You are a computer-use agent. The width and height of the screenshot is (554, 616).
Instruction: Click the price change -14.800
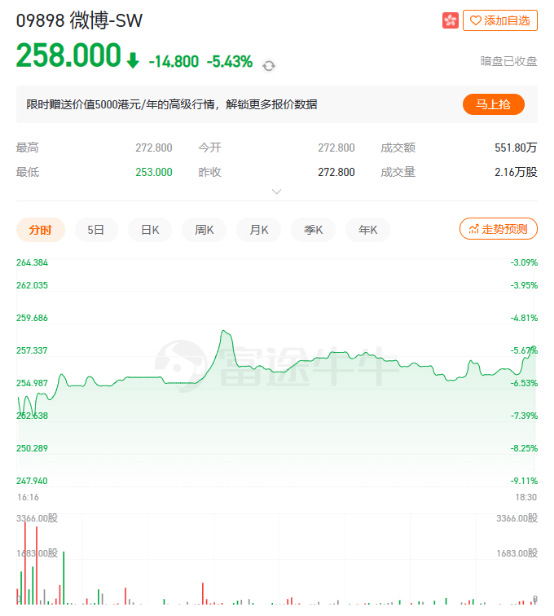point(173,62)
